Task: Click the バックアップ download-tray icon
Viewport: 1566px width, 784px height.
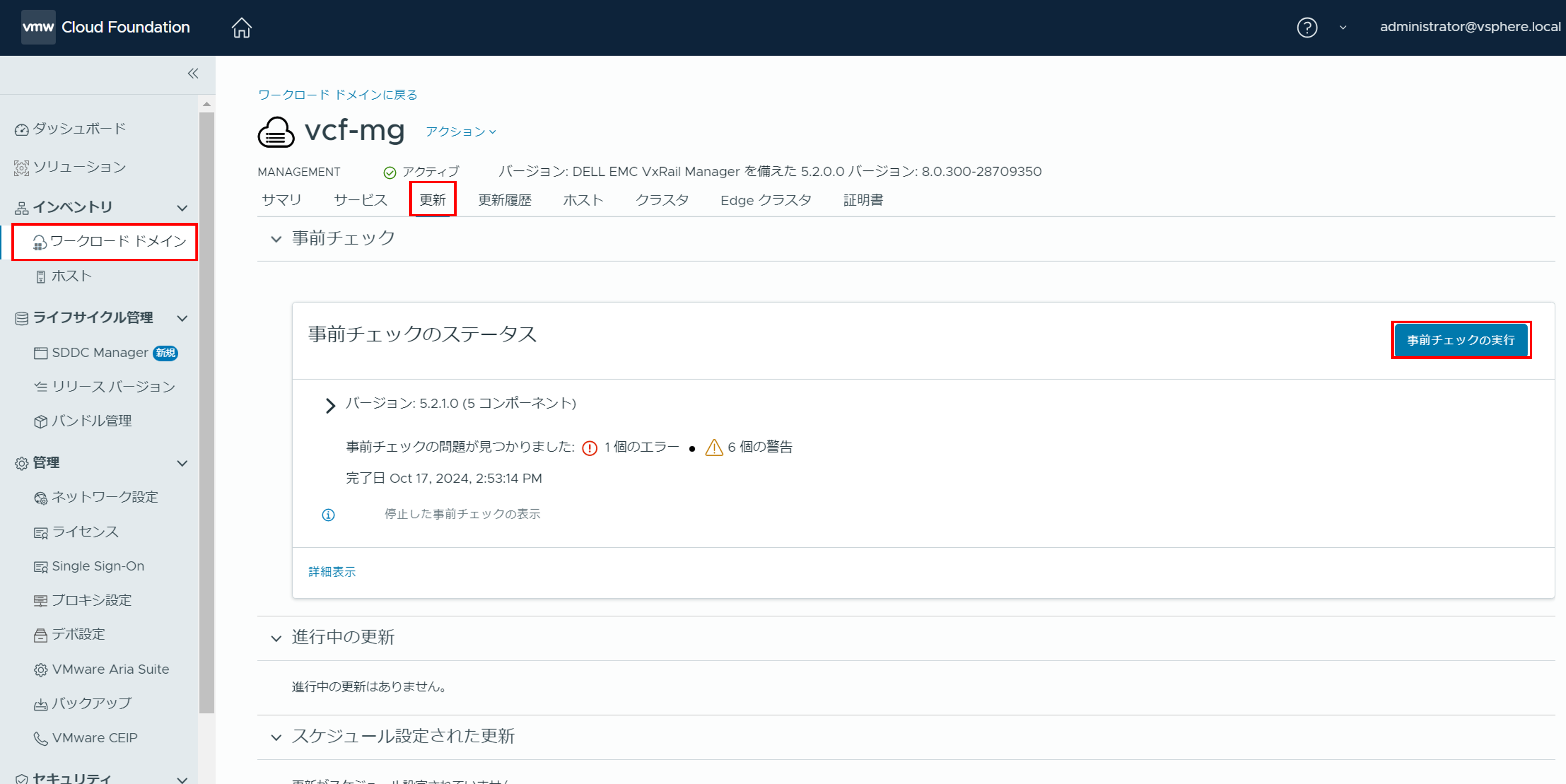Action: click(x=40, y=704)
